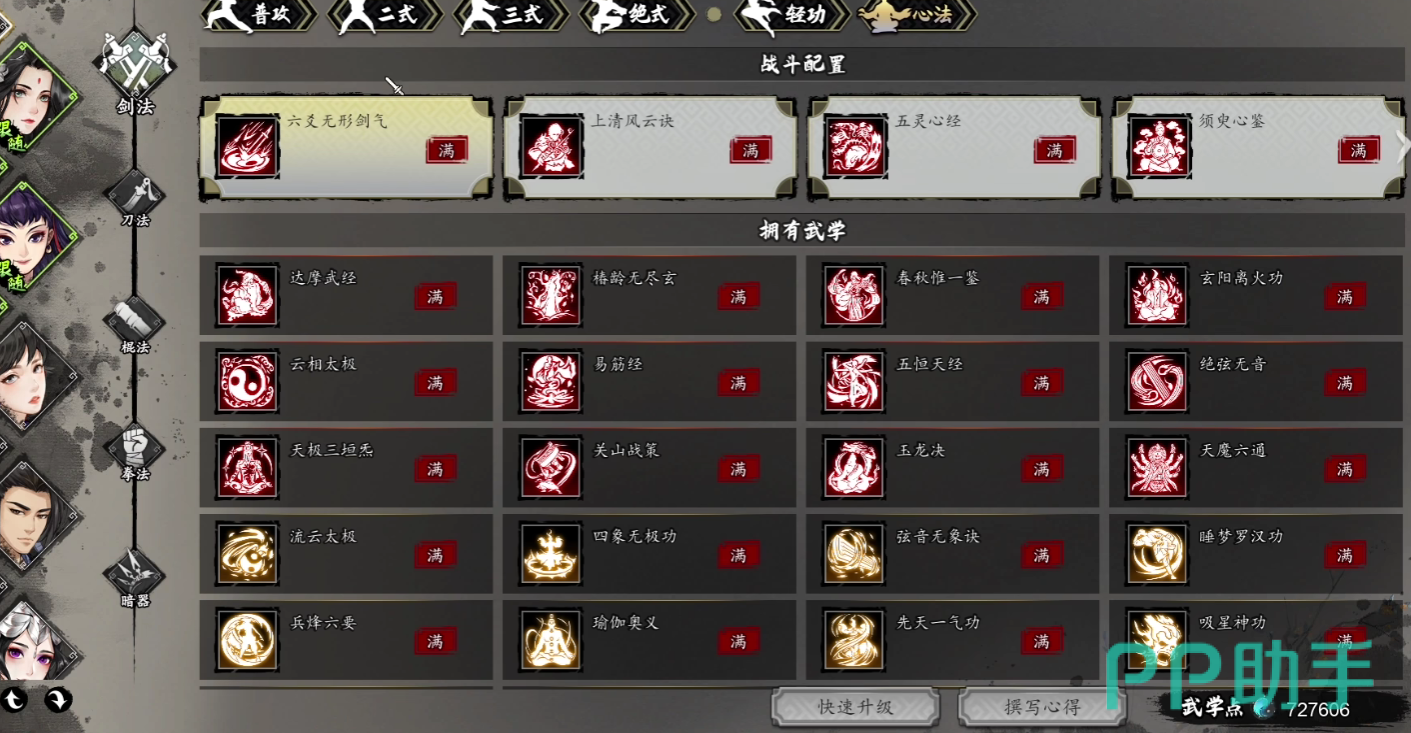Select the equipped 六爻无形剑气 slot
The image size is (1411, 733).
[346, 147]
